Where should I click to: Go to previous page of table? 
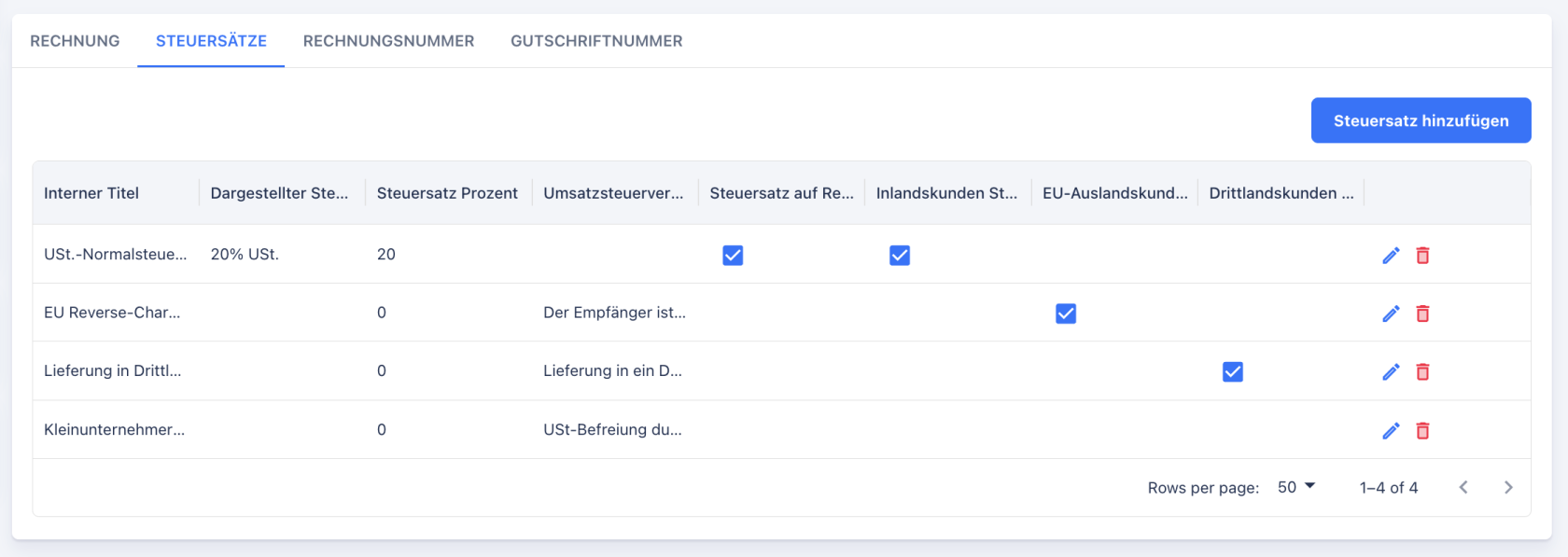(1463, 487)
